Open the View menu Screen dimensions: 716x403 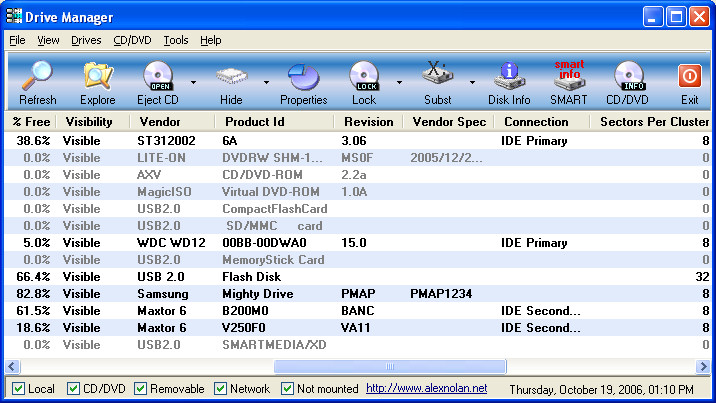coord(48,40)
